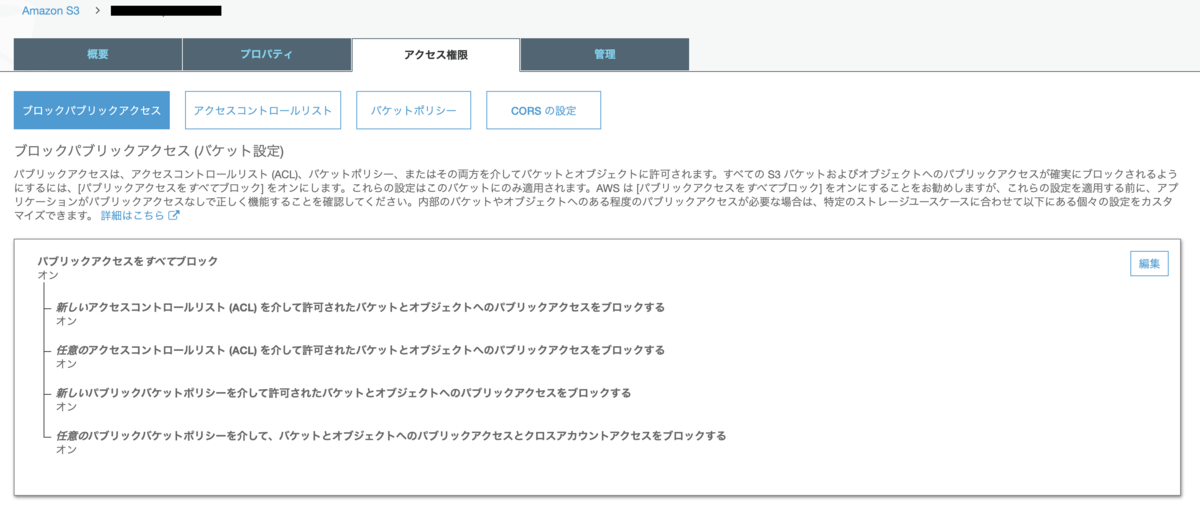Open the アクセスコントロールリスト section
The width and height of the screenshot is (1200, 521).
pos(263,111)
